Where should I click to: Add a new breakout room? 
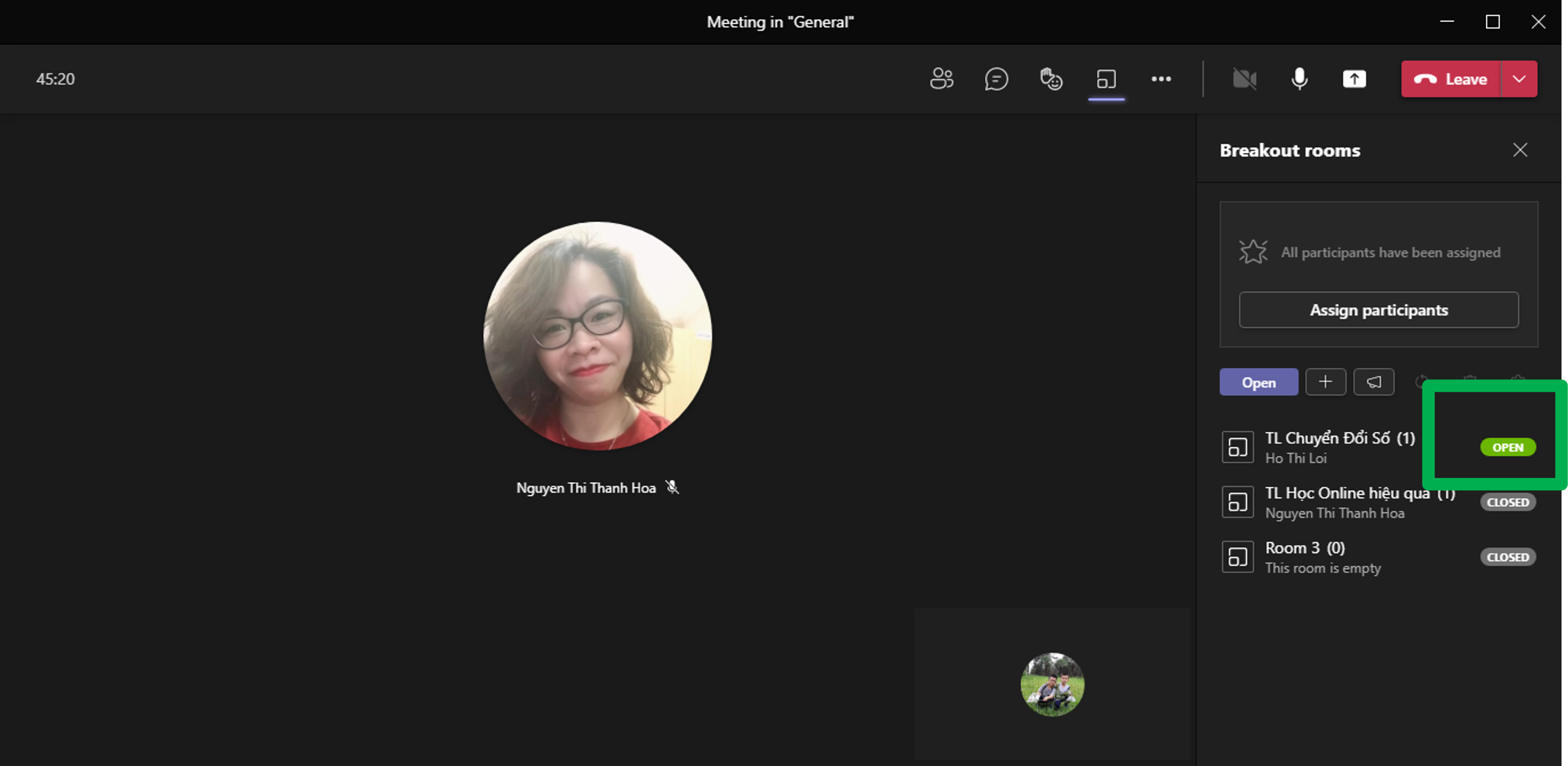1325,382
